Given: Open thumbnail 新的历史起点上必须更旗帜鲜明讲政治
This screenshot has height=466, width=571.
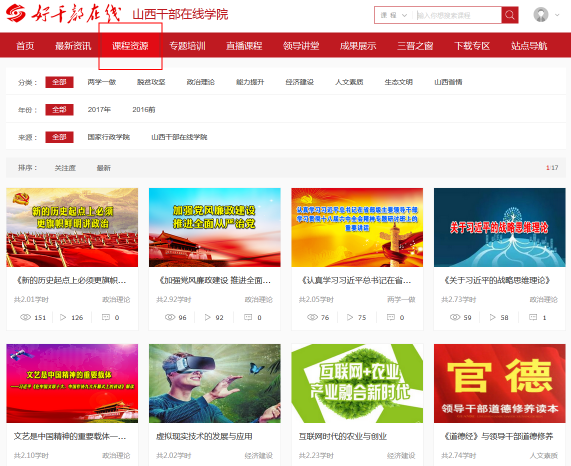Looking at the screenshot, I should (x=72, y=228).
